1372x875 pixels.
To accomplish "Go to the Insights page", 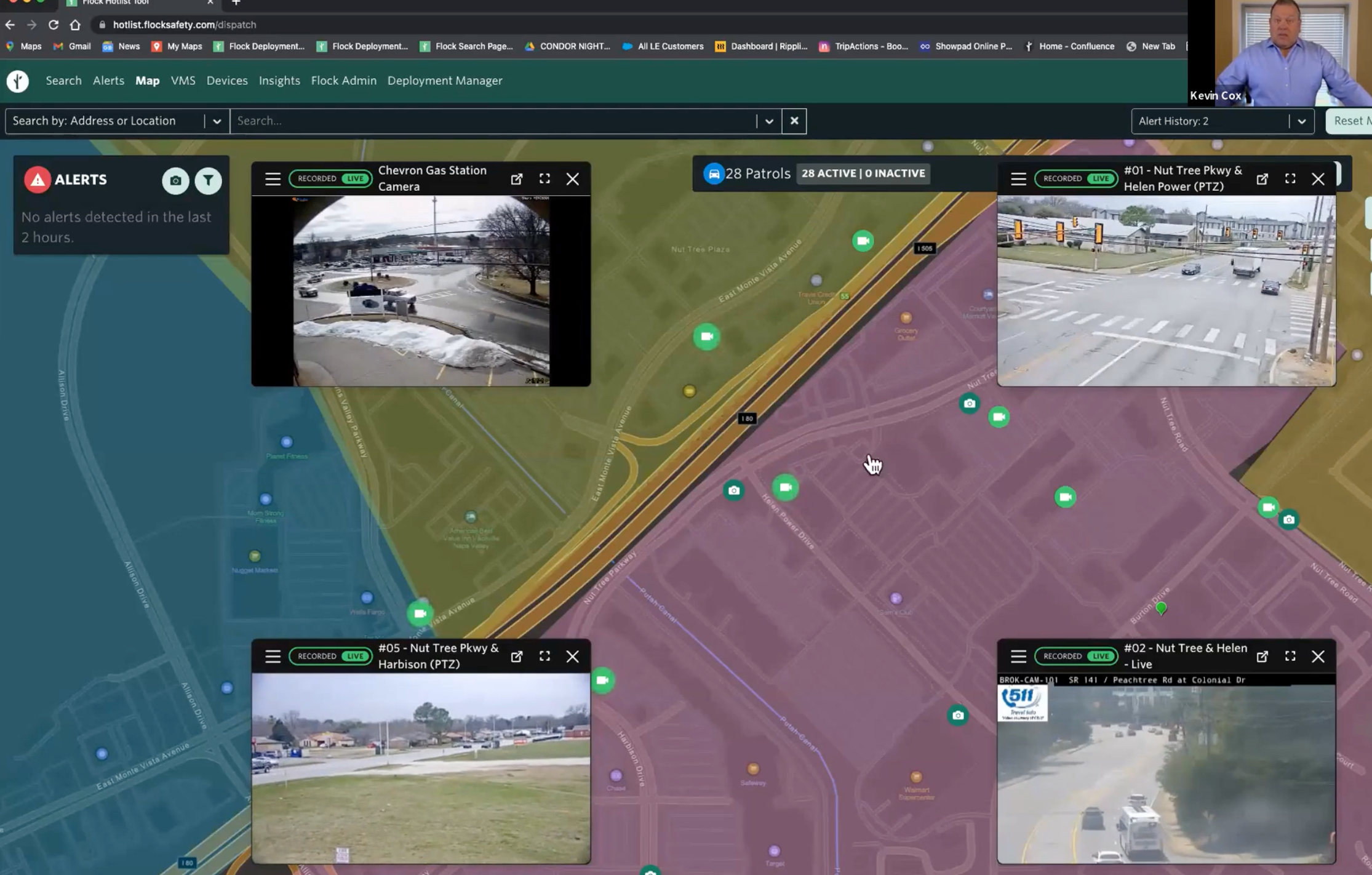I will (x=279, y=81).
